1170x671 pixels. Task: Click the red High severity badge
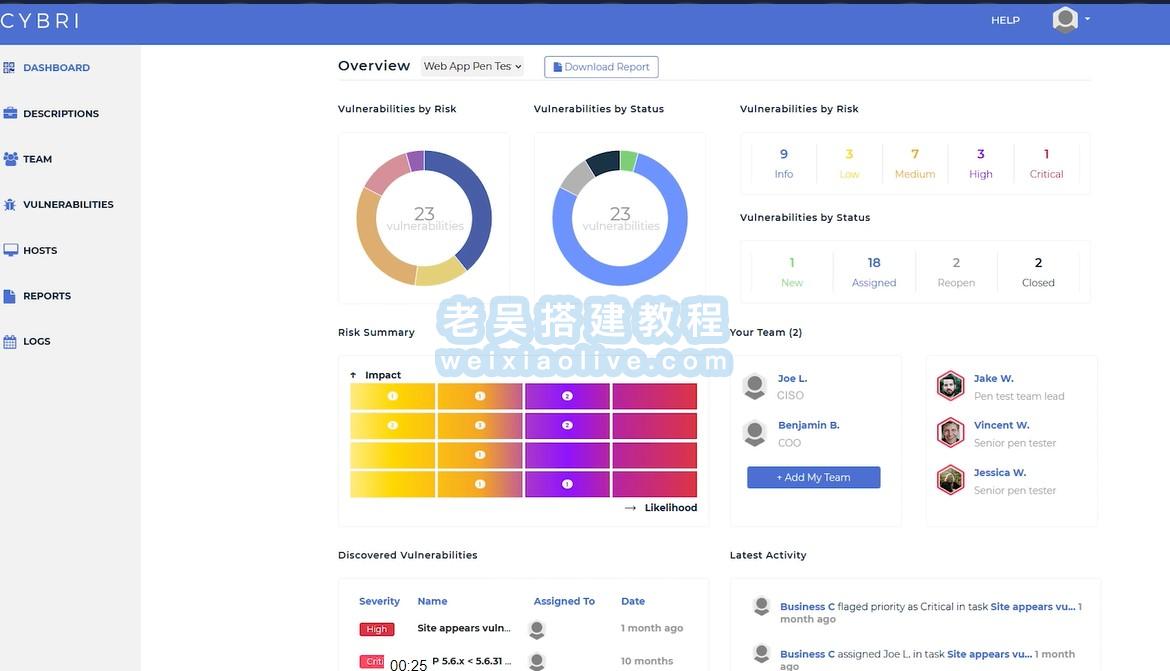[377, 629]
